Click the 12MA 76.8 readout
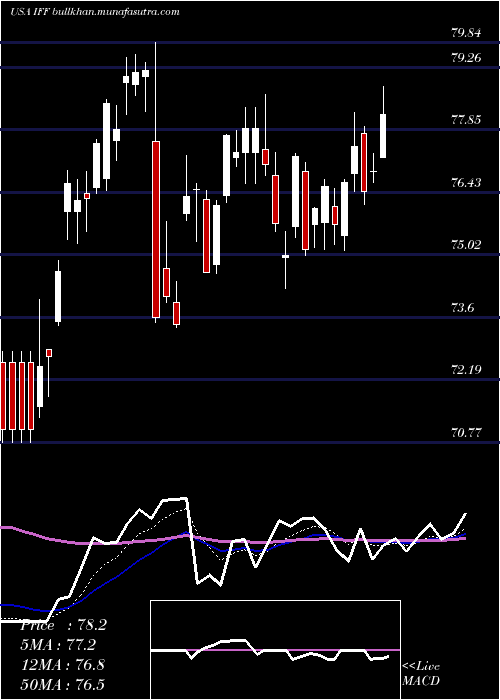Image resolution: width=500 pixels, height=700 pixels. (x=62, y=664)
